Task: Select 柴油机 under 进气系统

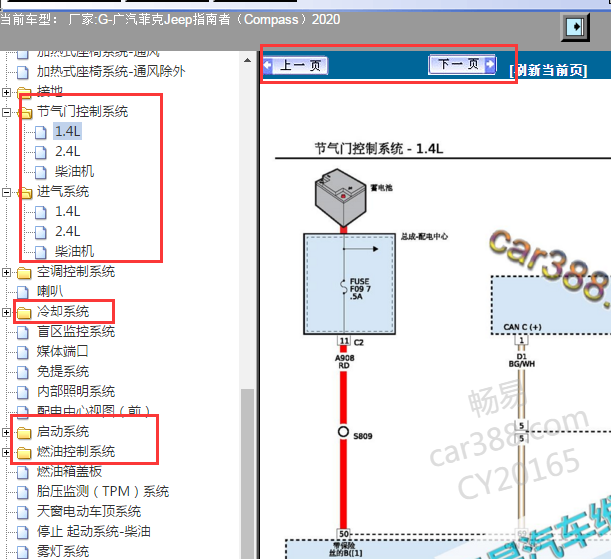Action: tap(74, 251)
